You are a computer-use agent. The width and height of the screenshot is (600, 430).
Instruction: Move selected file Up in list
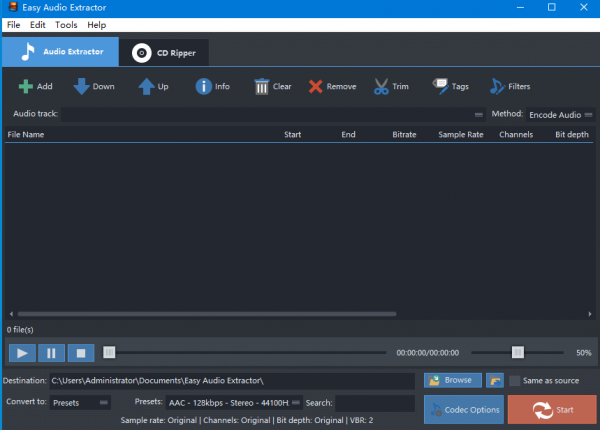[153, 86]
